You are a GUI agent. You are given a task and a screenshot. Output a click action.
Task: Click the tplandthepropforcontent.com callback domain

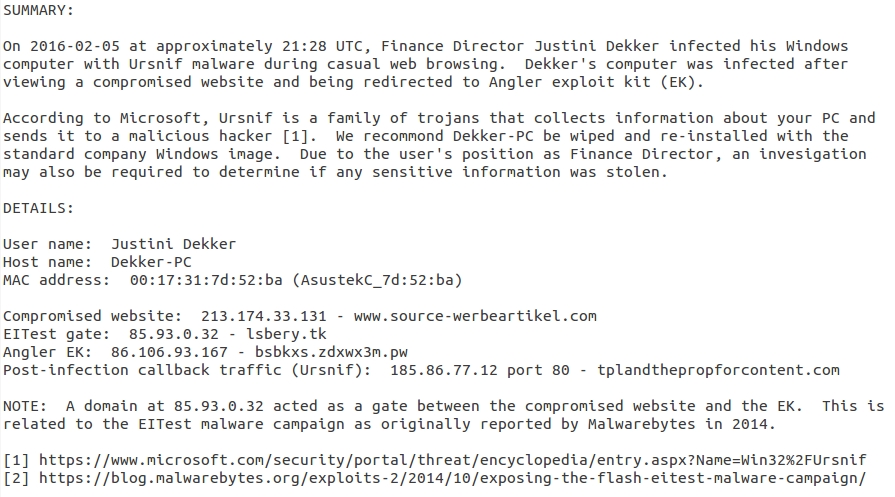pyautogui.click(x=718, y=370)
